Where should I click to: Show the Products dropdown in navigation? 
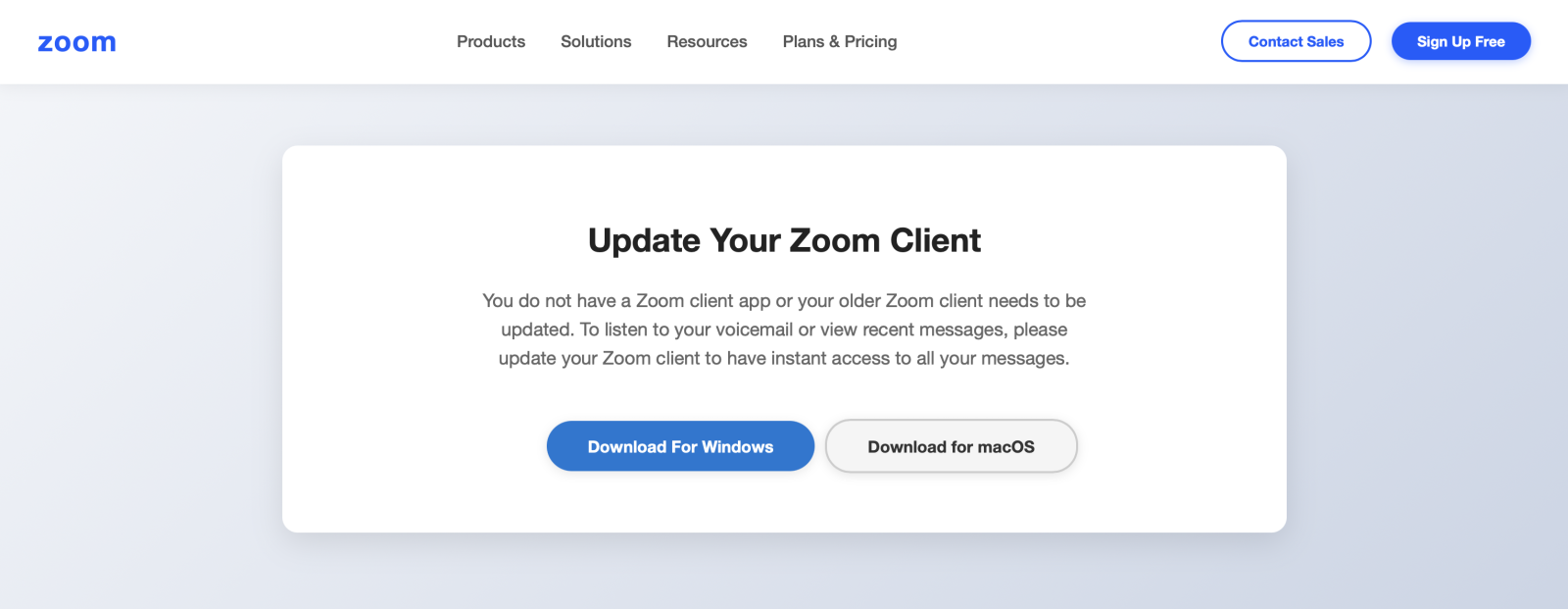click(491, 41)
